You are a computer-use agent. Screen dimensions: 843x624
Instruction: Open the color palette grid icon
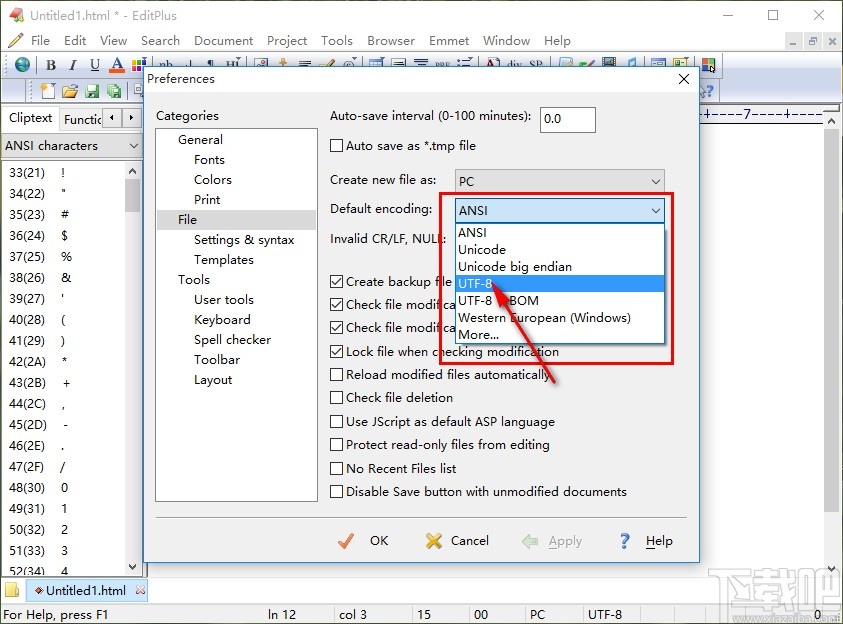(x=138, y=65)
